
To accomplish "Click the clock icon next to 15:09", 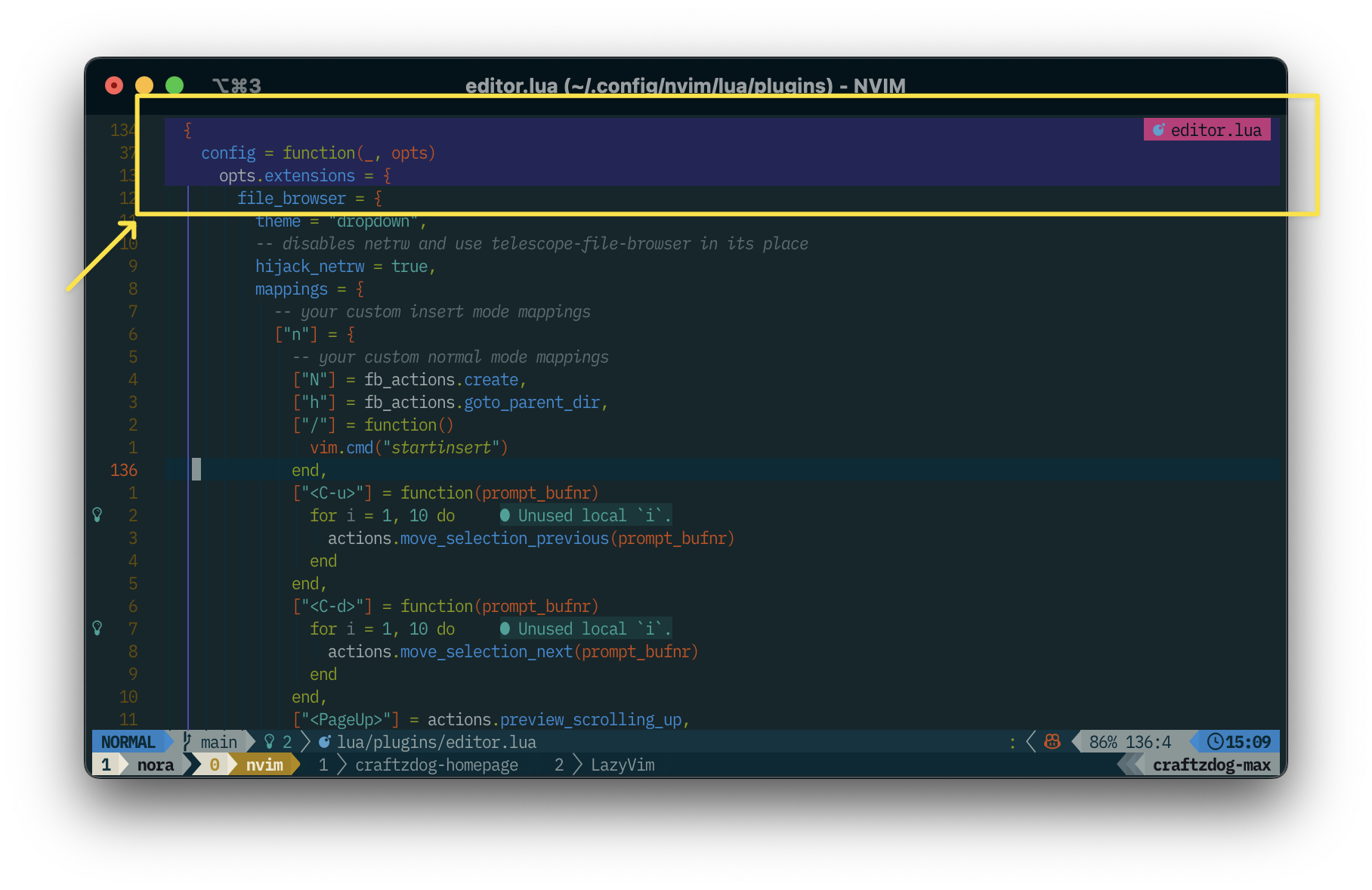I will (x=1215, y=742).
